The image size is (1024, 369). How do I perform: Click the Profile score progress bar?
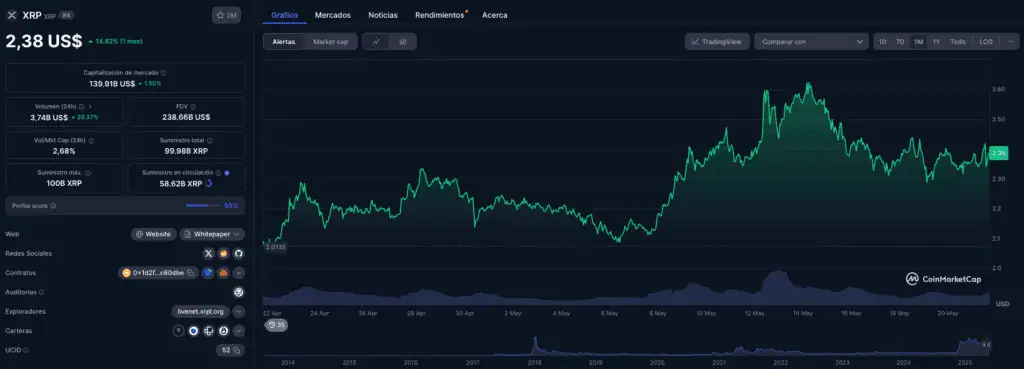[203, 206]
